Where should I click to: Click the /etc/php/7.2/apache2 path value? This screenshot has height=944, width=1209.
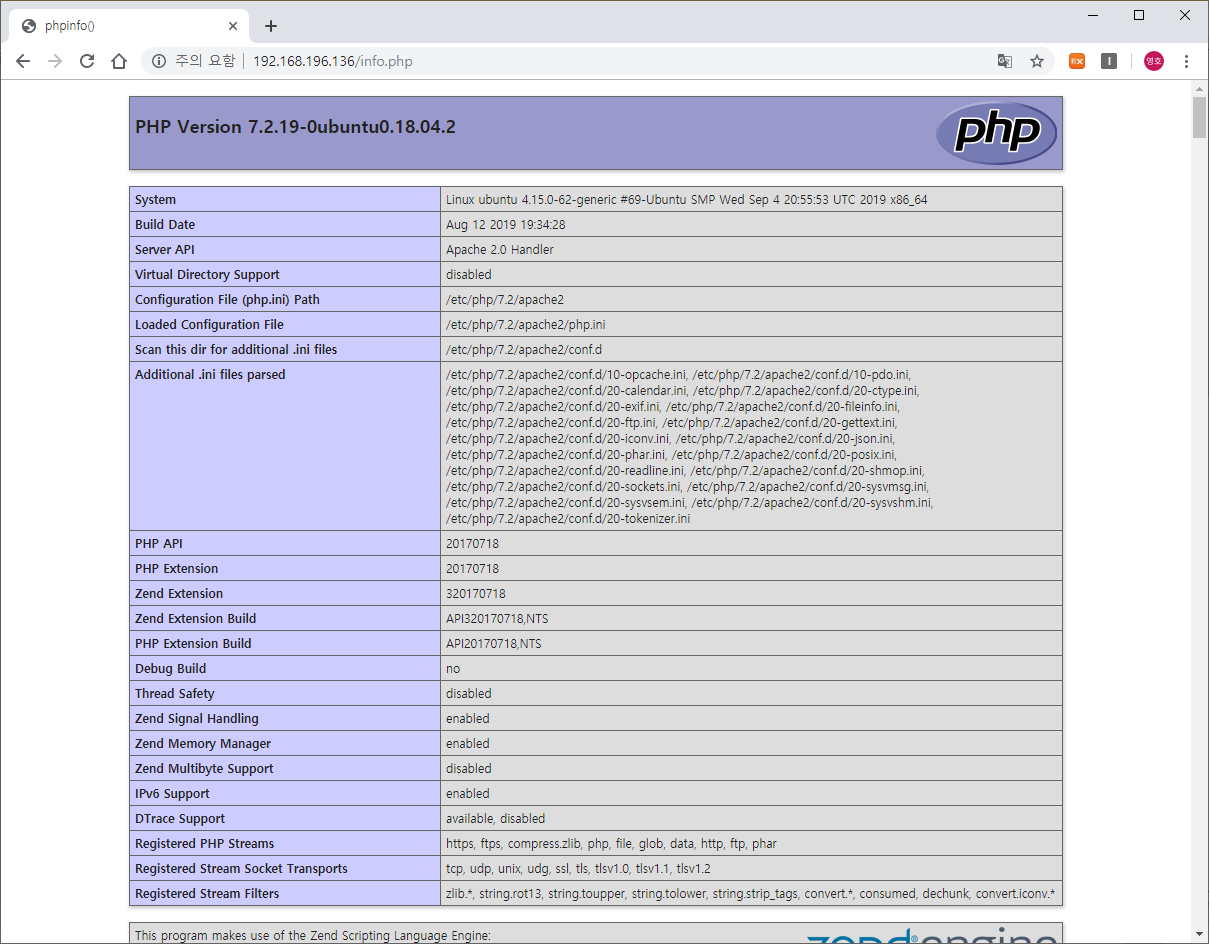[505, 300]
